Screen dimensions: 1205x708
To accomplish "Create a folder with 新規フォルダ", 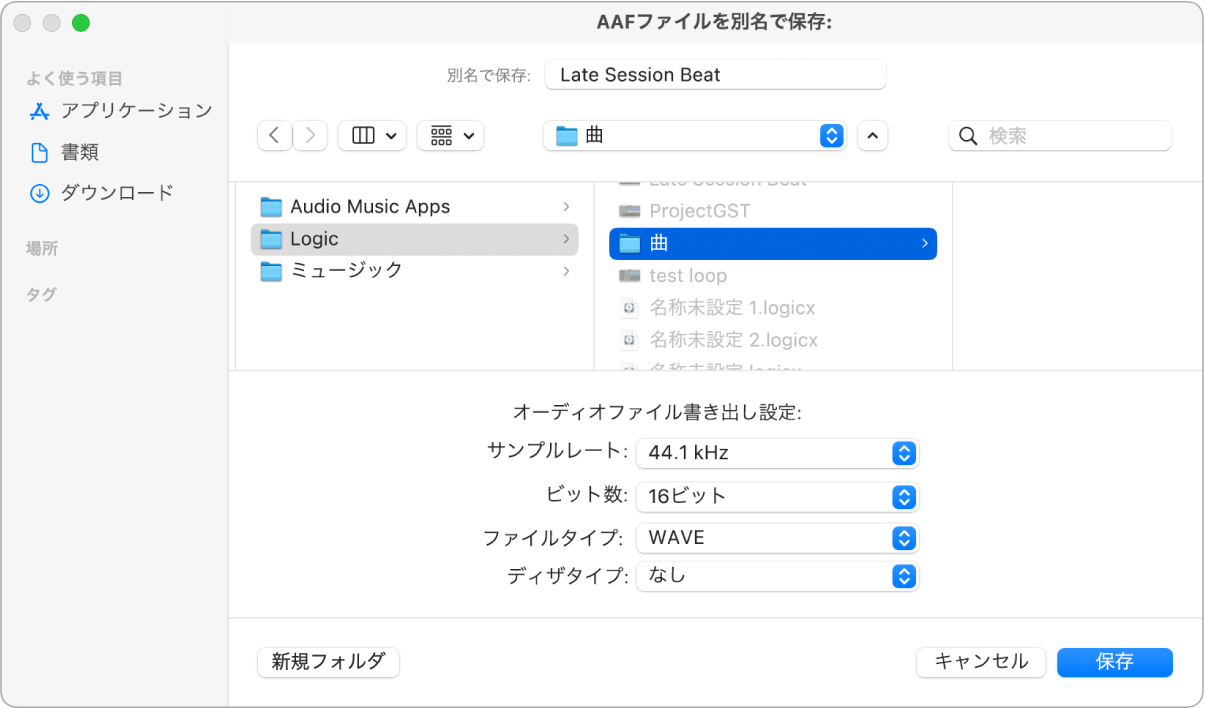I will [328, 662].
